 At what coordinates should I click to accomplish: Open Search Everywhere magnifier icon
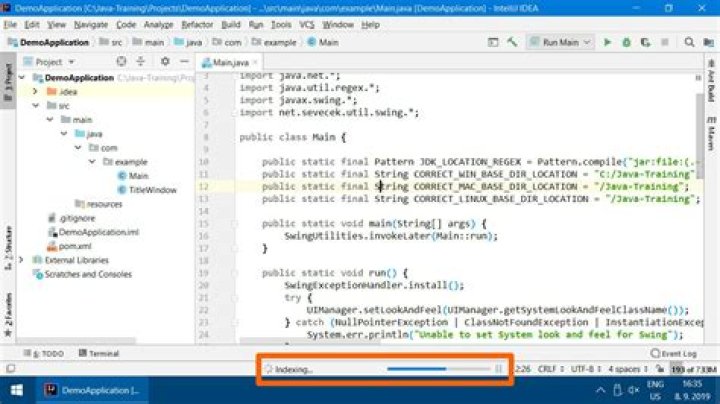point(689,42)
